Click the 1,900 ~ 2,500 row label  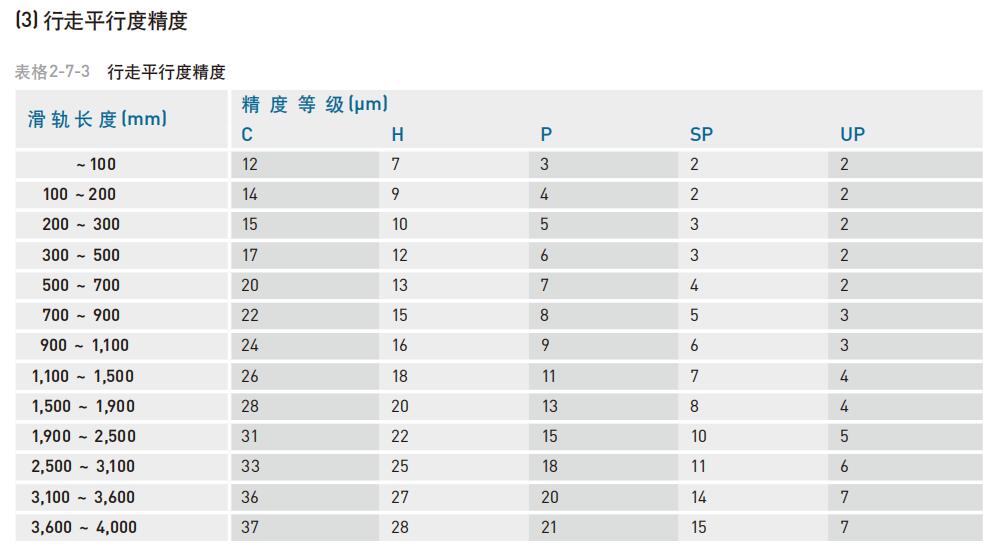click(84, 436)
